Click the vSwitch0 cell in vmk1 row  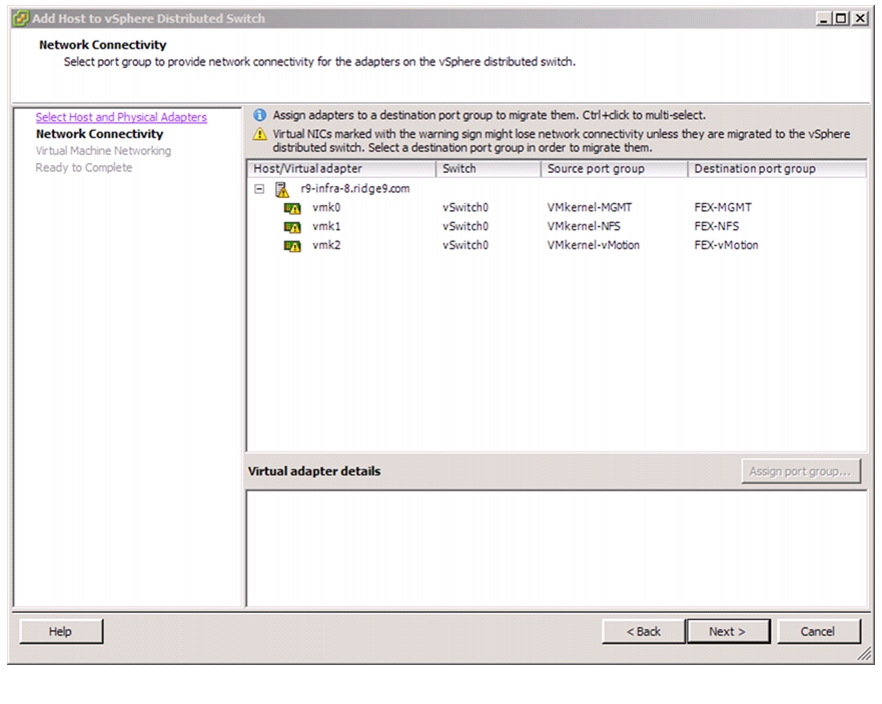tap(465, 226)
